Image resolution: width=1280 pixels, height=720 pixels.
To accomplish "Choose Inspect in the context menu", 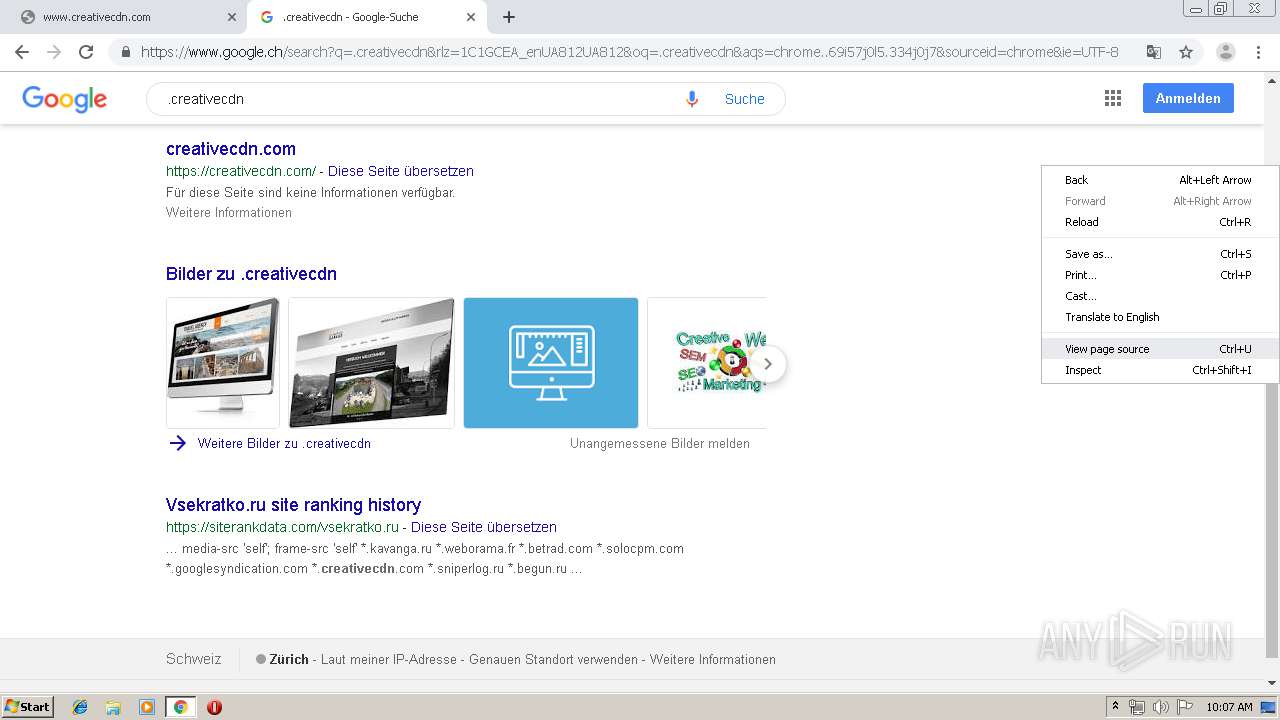I will (1160, 370).
